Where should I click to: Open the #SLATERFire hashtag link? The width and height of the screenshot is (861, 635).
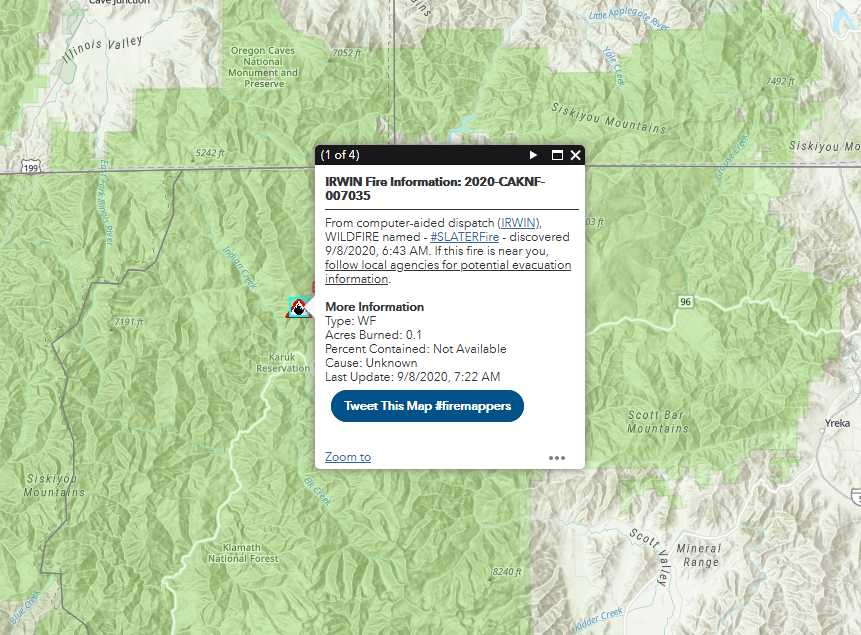point(465,237)
